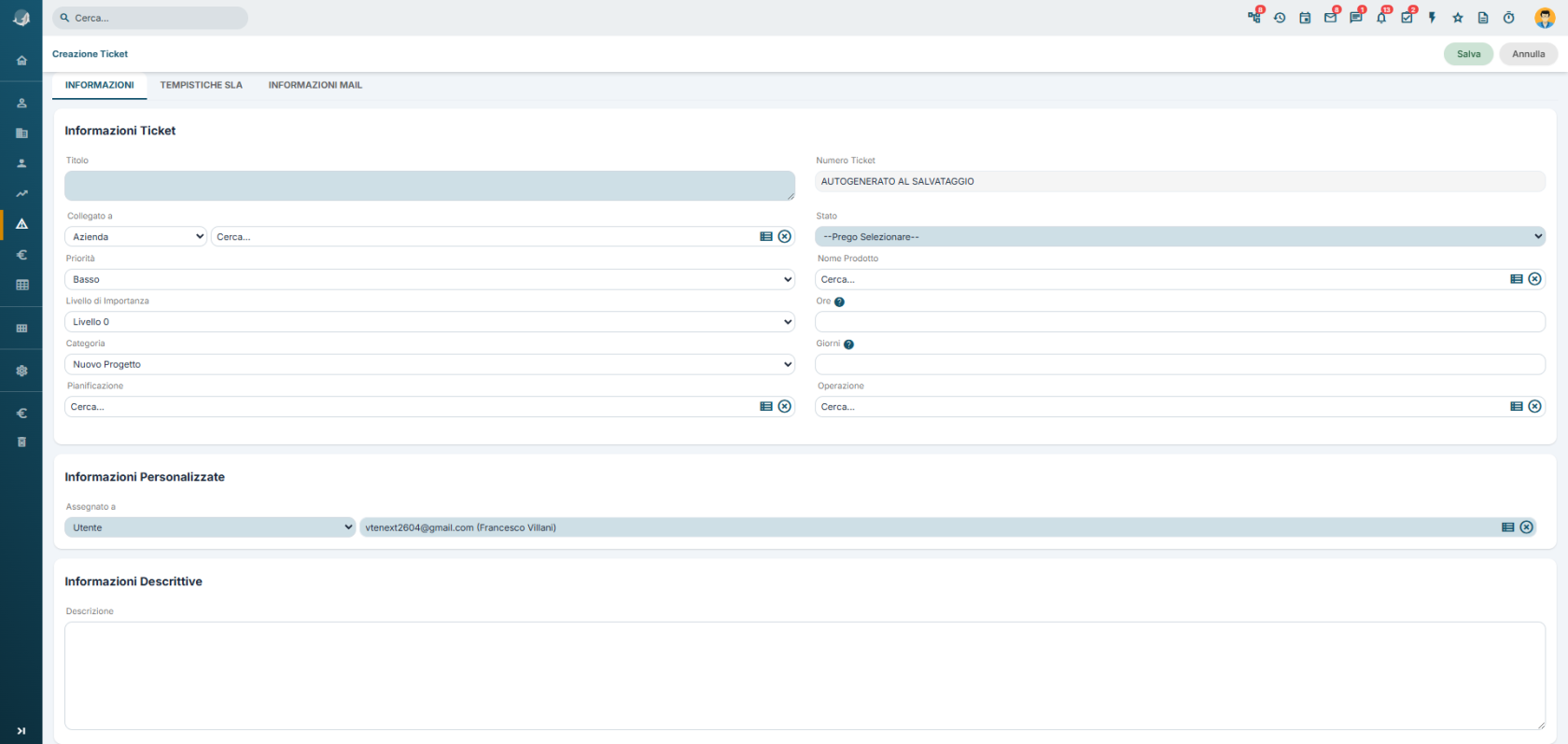This screenshot has height=744, width=1568.
Task: Open the upper euro icon in sidebar
Action: pyautogui.click(x=21, y=255)
